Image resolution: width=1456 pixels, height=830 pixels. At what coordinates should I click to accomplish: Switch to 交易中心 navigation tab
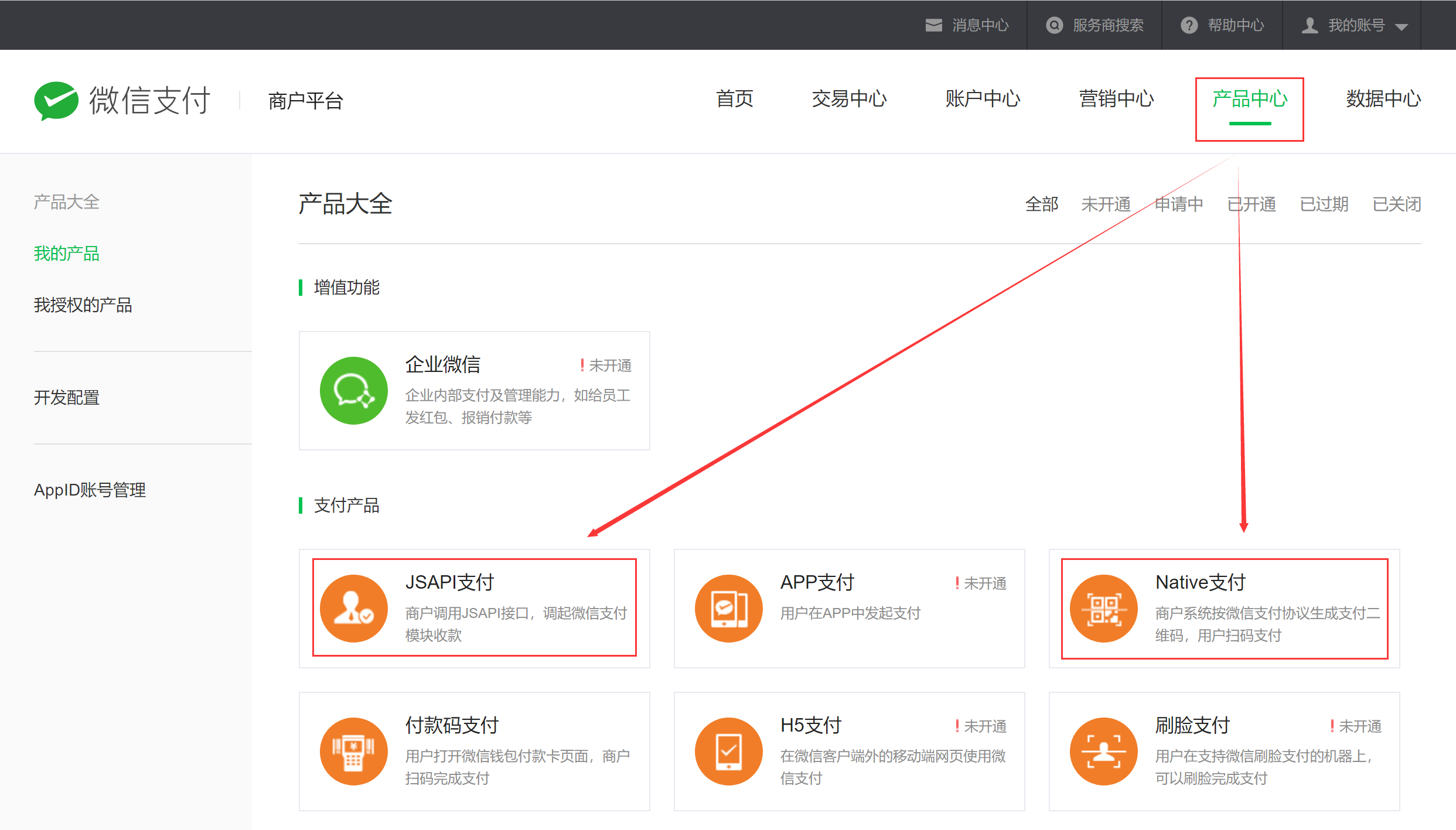point(849,99)
